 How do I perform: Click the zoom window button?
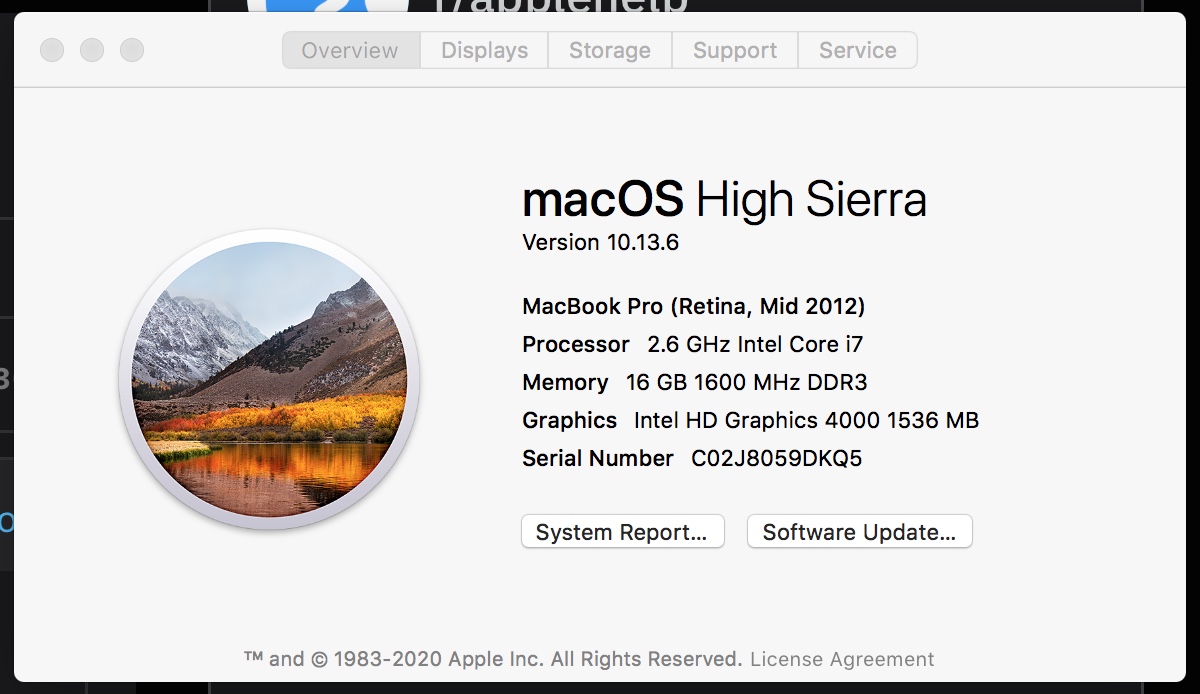pos(132,49)
